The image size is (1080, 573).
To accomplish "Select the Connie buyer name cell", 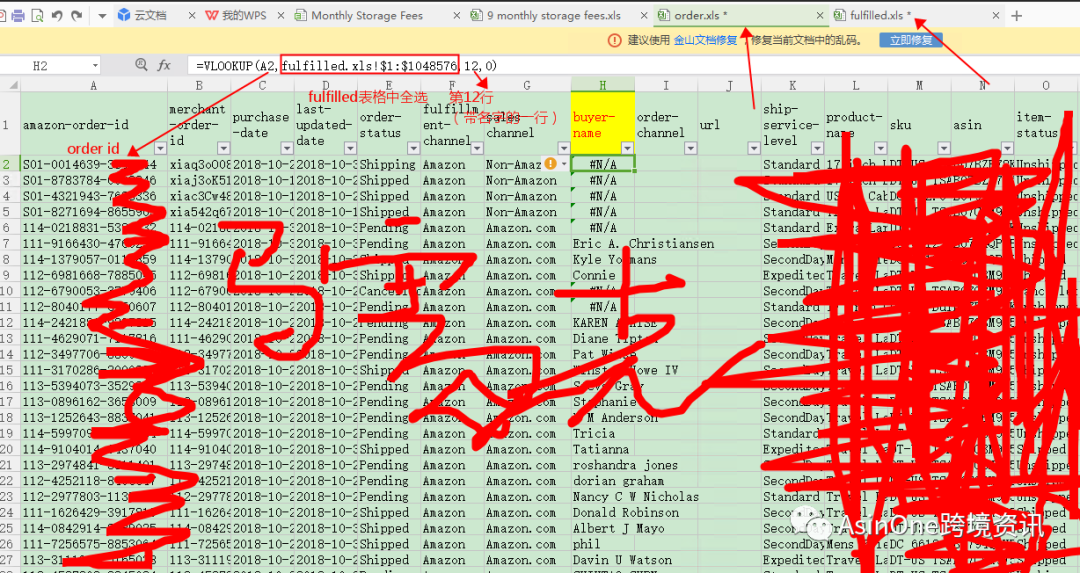I will pyautogui.click(x=603, y=275).
